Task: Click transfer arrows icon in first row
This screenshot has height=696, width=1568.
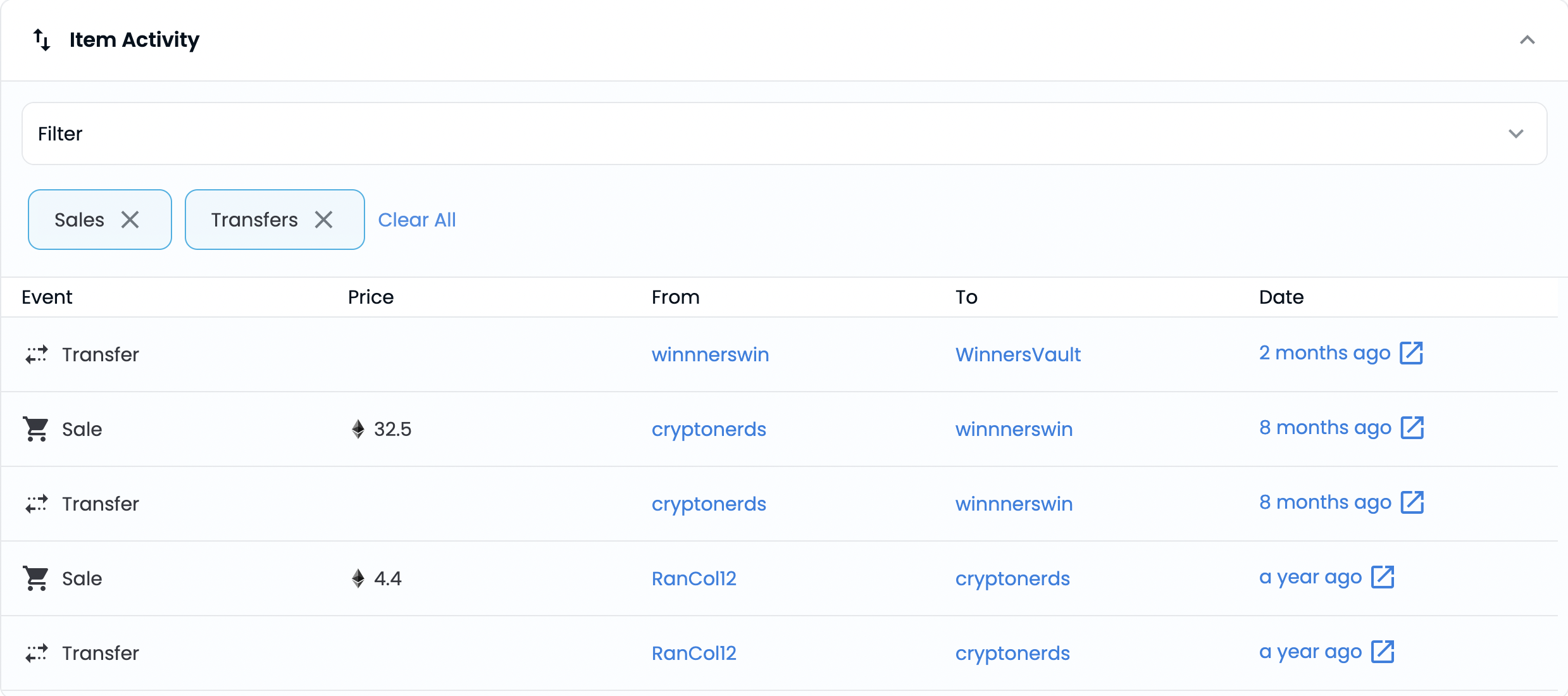Action: [36, 354]
